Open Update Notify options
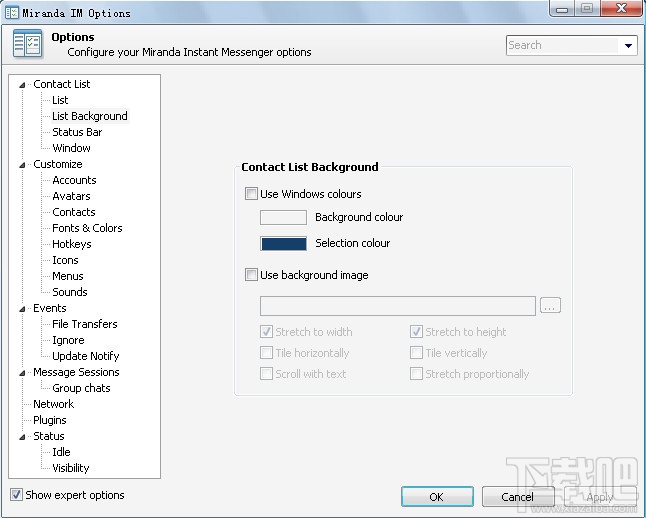Screen dimensions: 646x518 click(86, 356)
